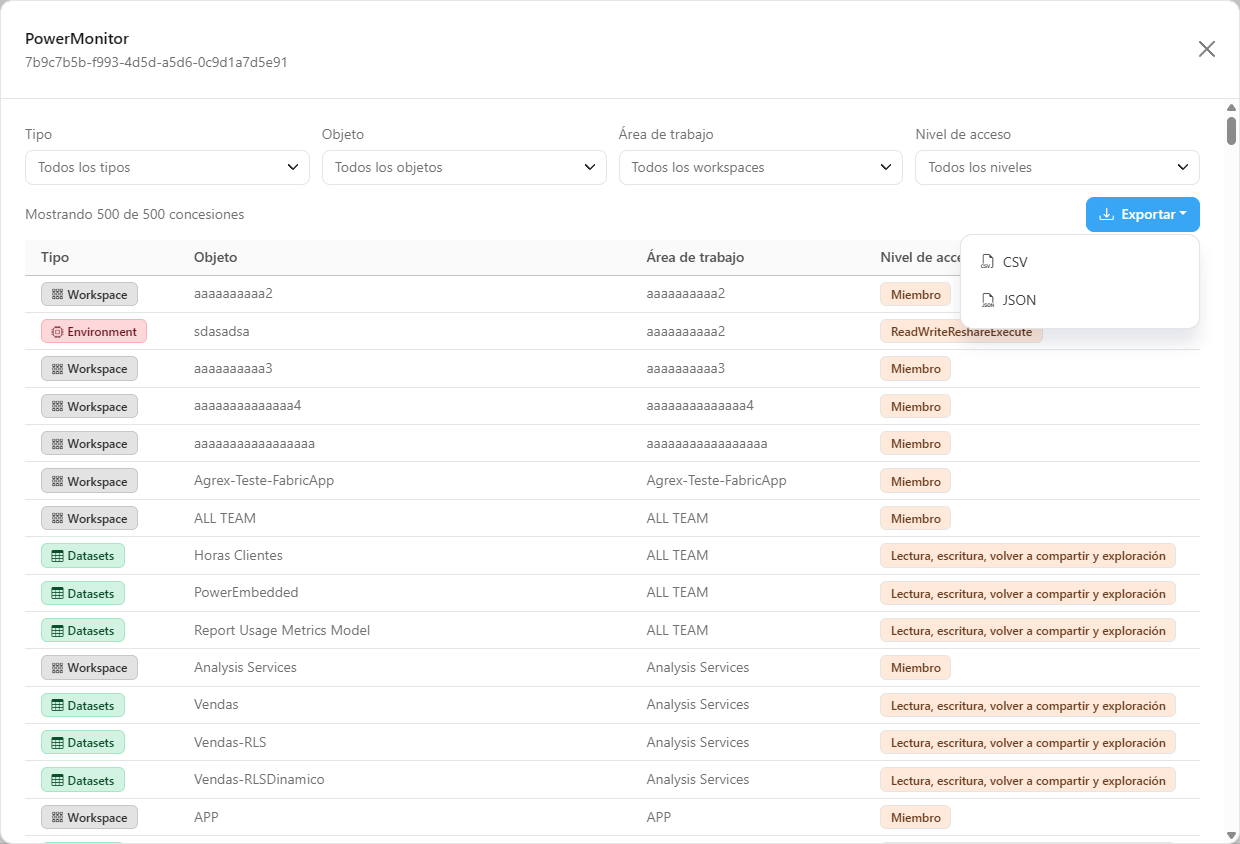1240x844 pixels.
Task: Click the object name Vendas-RLSDinamico
Action: click(x=259, y=779)
